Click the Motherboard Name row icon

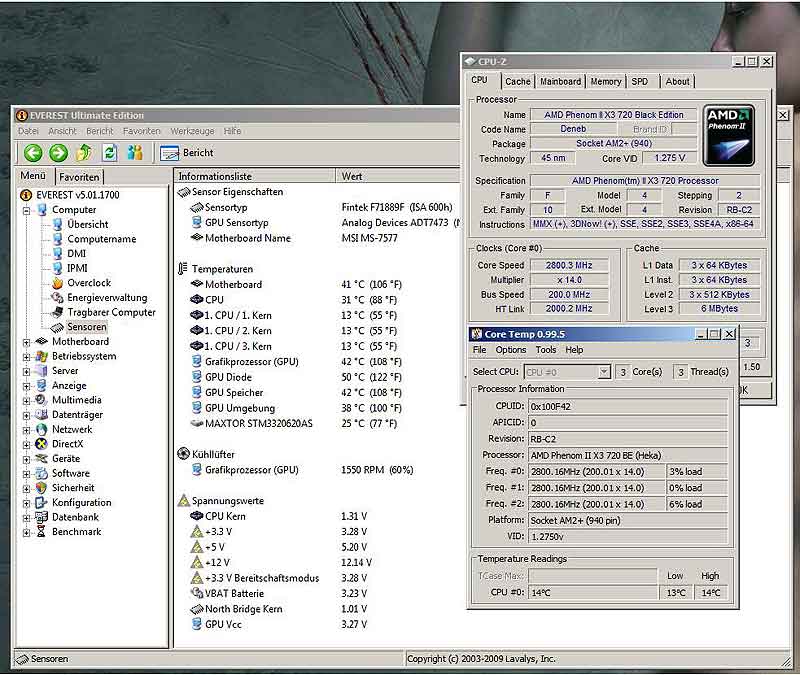[x=196, y=238]
